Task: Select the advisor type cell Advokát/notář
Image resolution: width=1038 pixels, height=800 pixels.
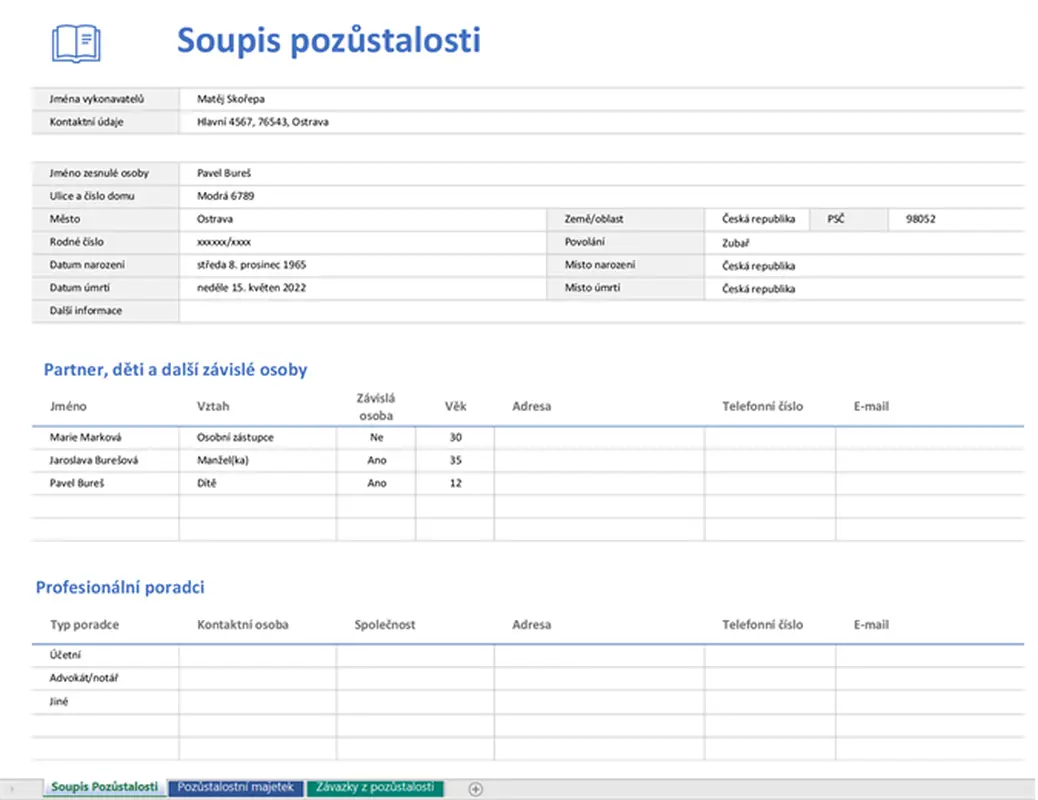Action: click(105, 678)
